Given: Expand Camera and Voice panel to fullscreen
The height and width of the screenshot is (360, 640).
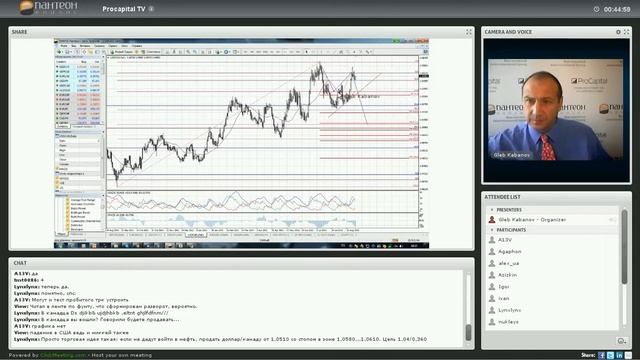Looking at the screenshot, I should tap(626, 32).
